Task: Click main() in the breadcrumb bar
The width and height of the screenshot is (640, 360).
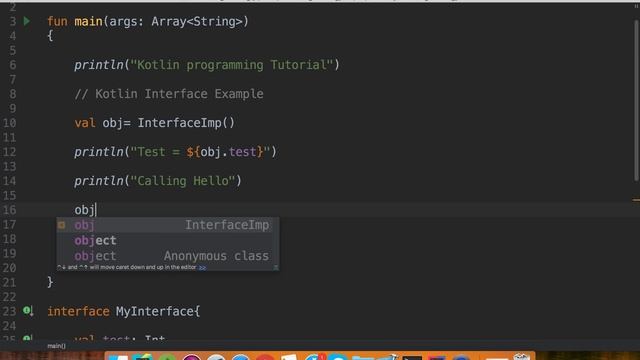Action: pyautogui.click(x=56, y=346)
